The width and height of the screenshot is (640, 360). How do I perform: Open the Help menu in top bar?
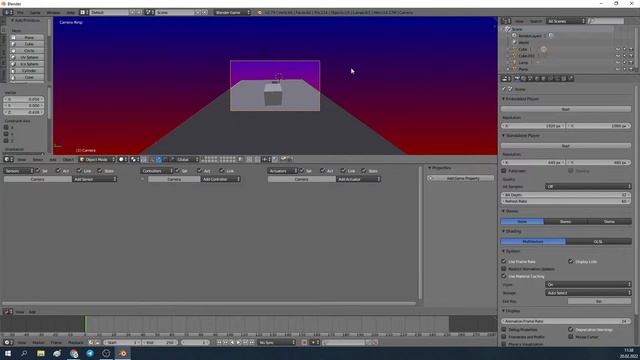tap(70, 13)
